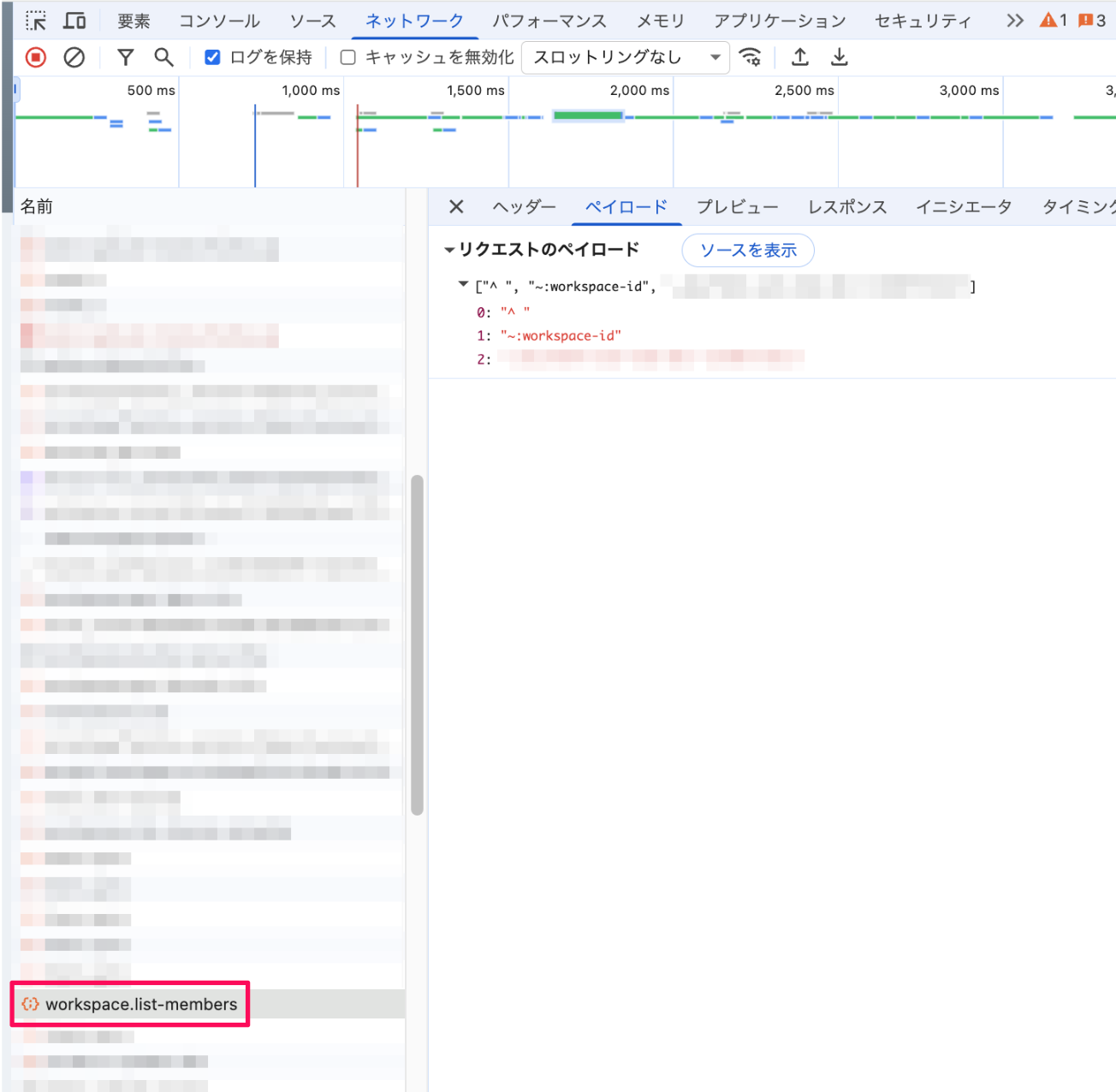Collapse the request payload section

pyautogui.click(x=449, y=250)
